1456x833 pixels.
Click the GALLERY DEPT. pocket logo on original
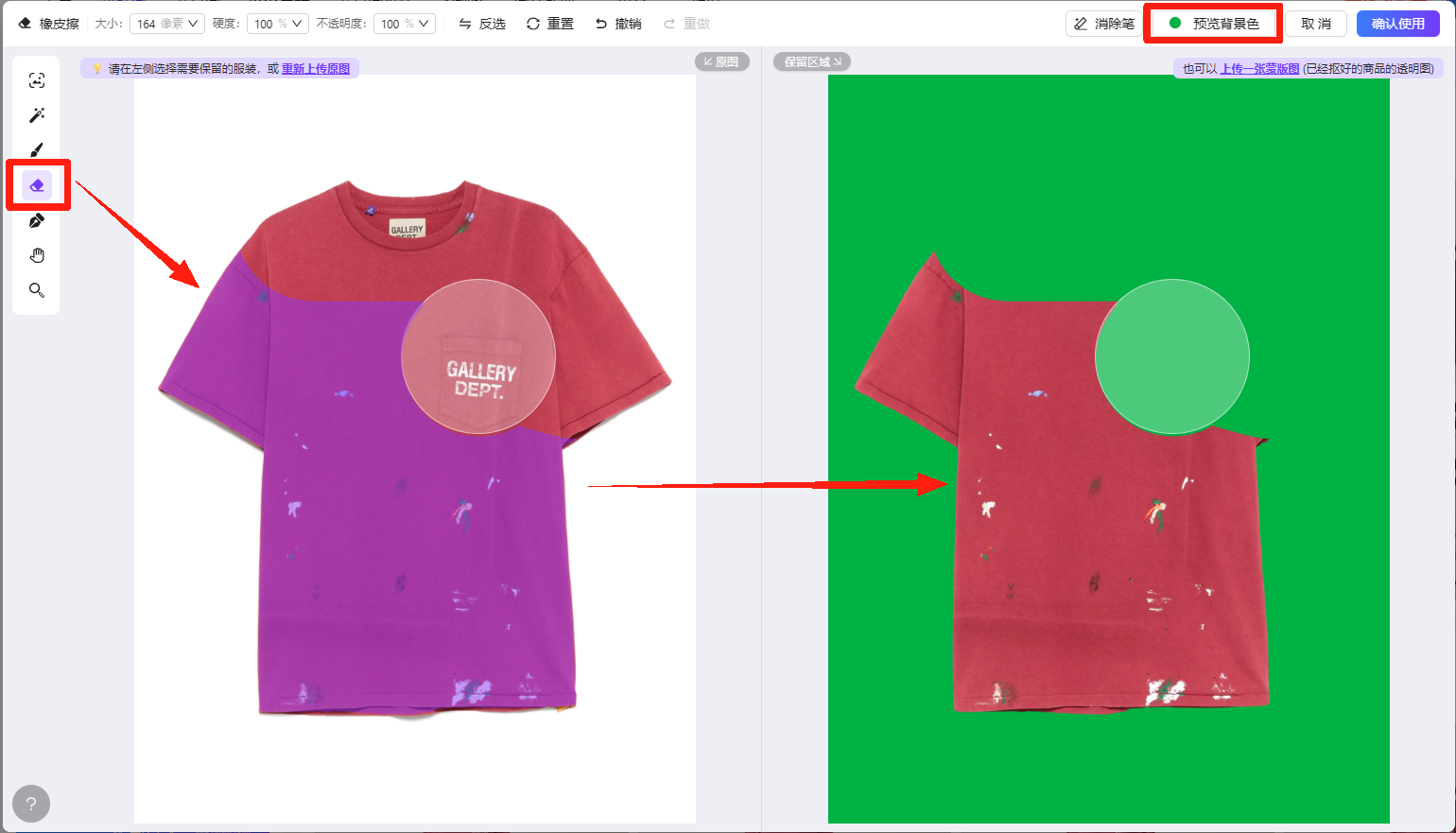481,379
